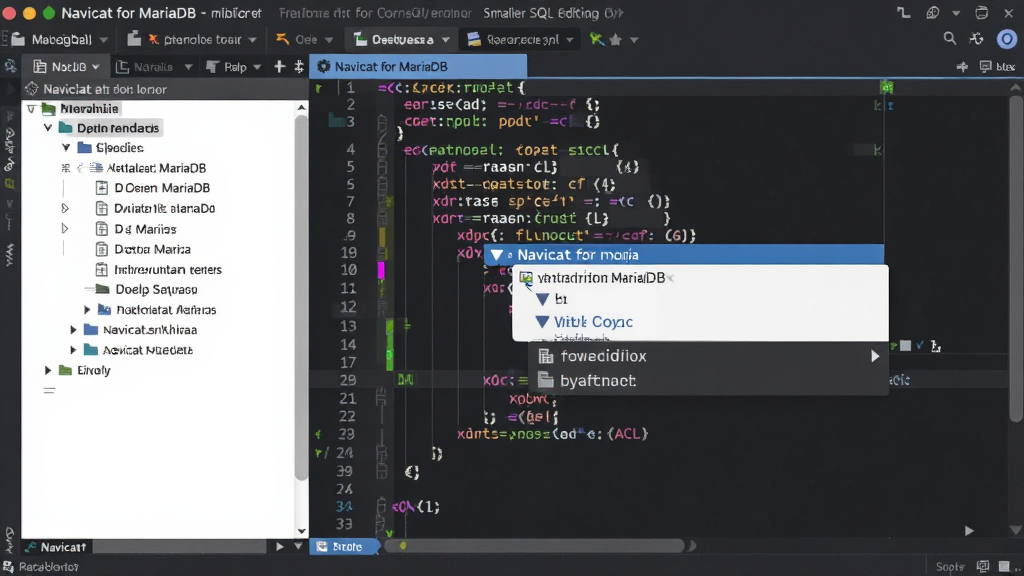Click the 'Navicat for MariaDB' window title
The width and height of the screenshot is (1024, 576).
click(161, 13)
